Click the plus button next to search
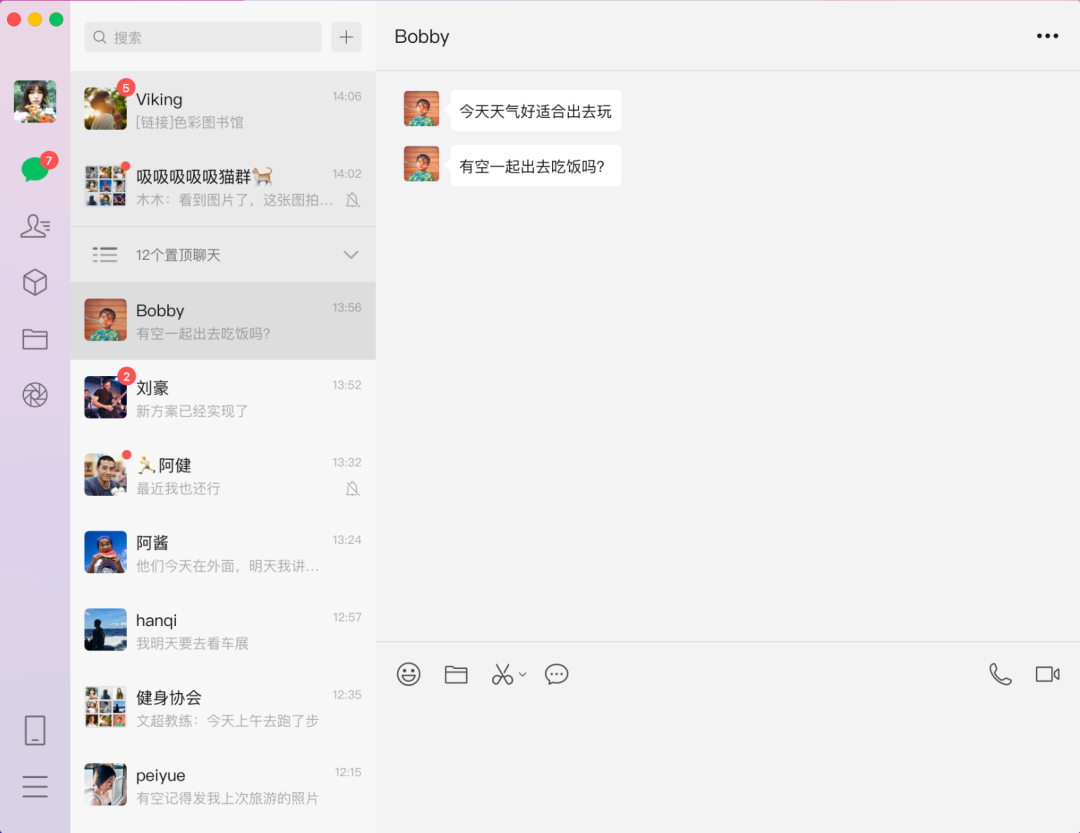Image resolution: width=1080 pixels, height=833 pixels. tap(346, 37)
